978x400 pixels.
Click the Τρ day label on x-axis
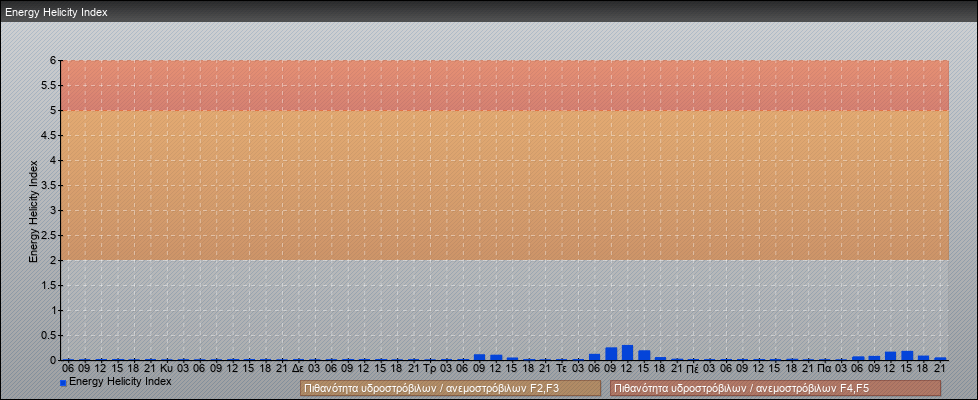pyautogui.click(x=429, y=369)
